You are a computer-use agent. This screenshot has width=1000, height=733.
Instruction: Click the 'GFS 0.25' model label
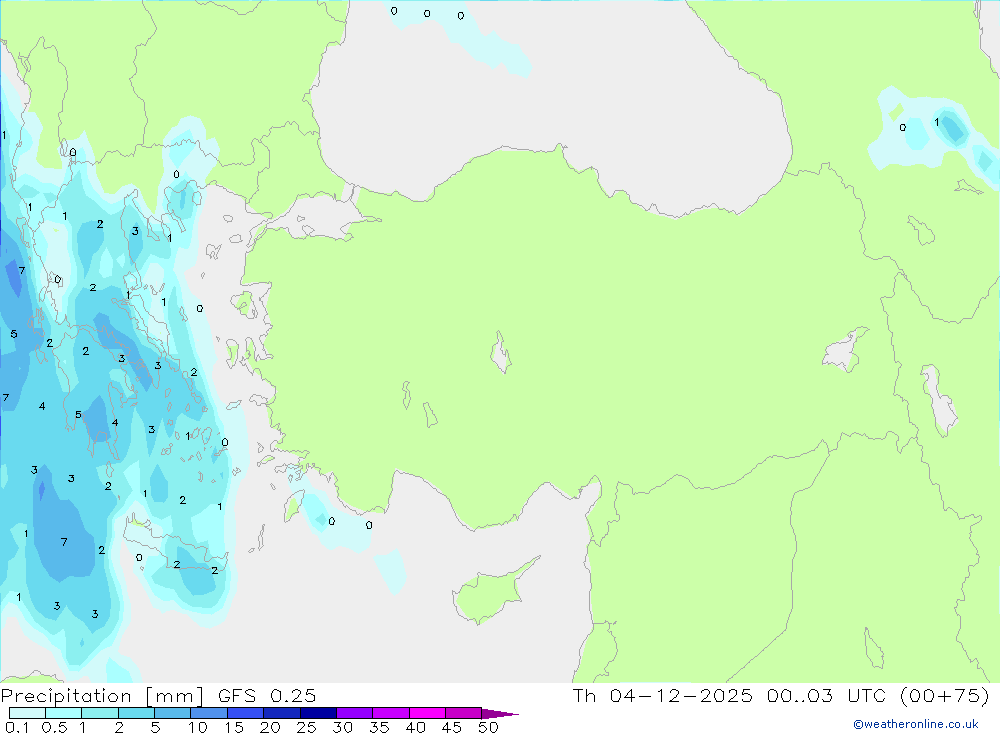click(267, 696)
